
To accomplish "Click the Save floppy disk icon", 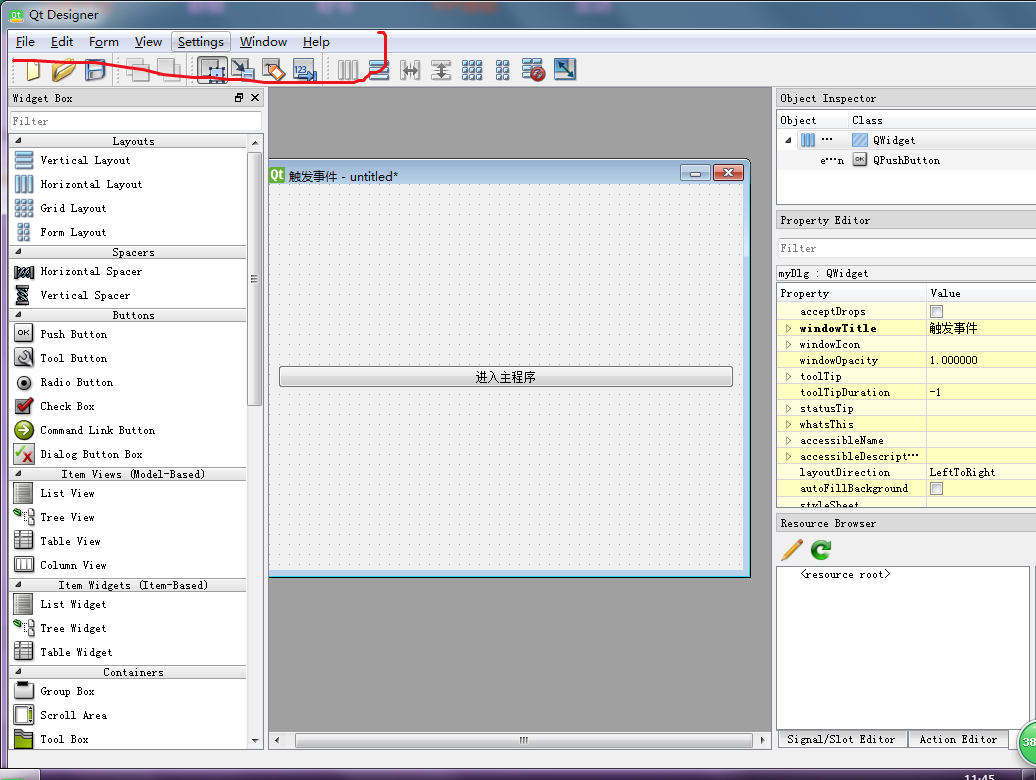I will coord(95,70).
